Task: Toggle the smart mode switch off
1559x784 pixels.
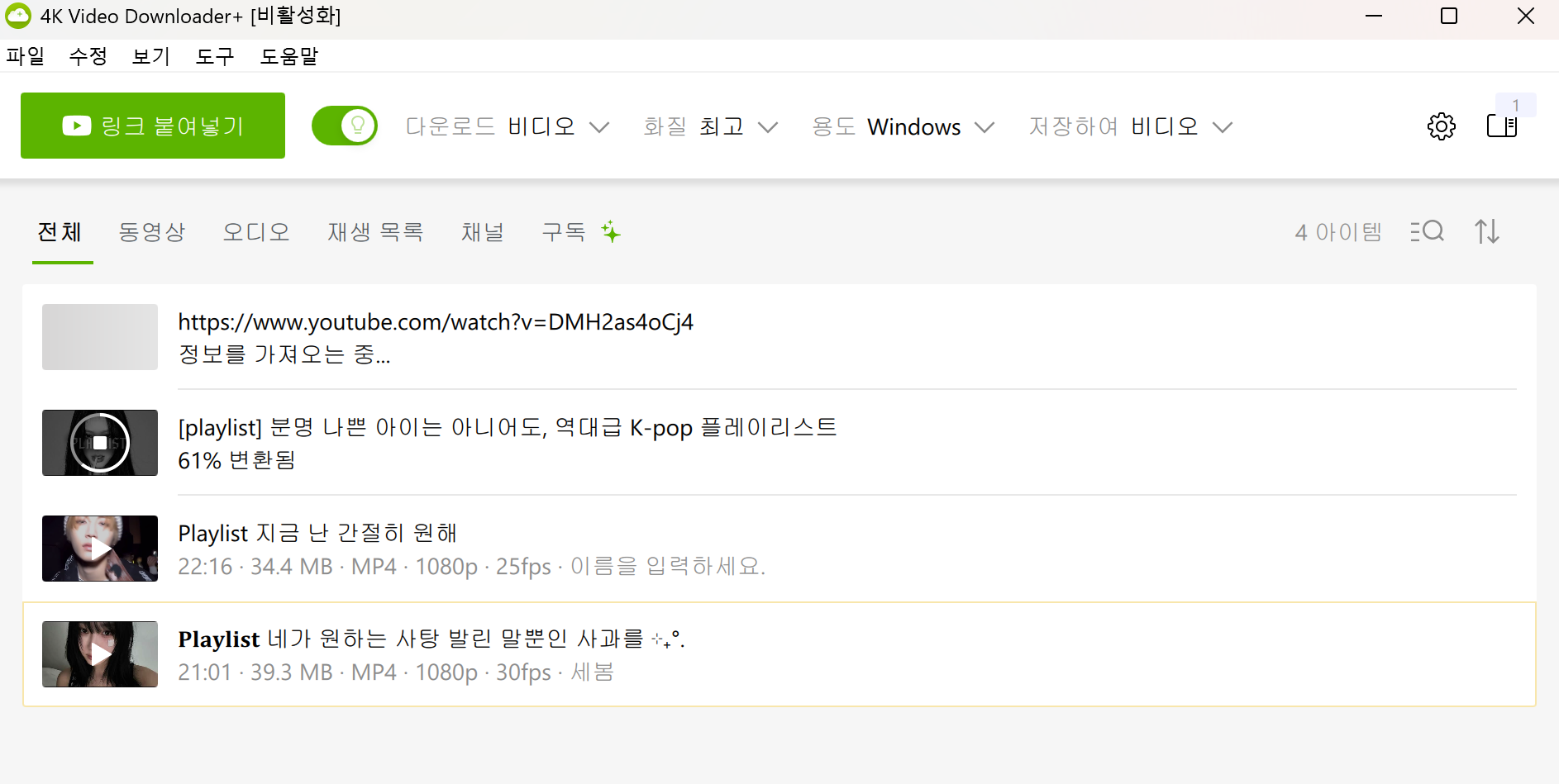Action: click(x=345, y=126)
